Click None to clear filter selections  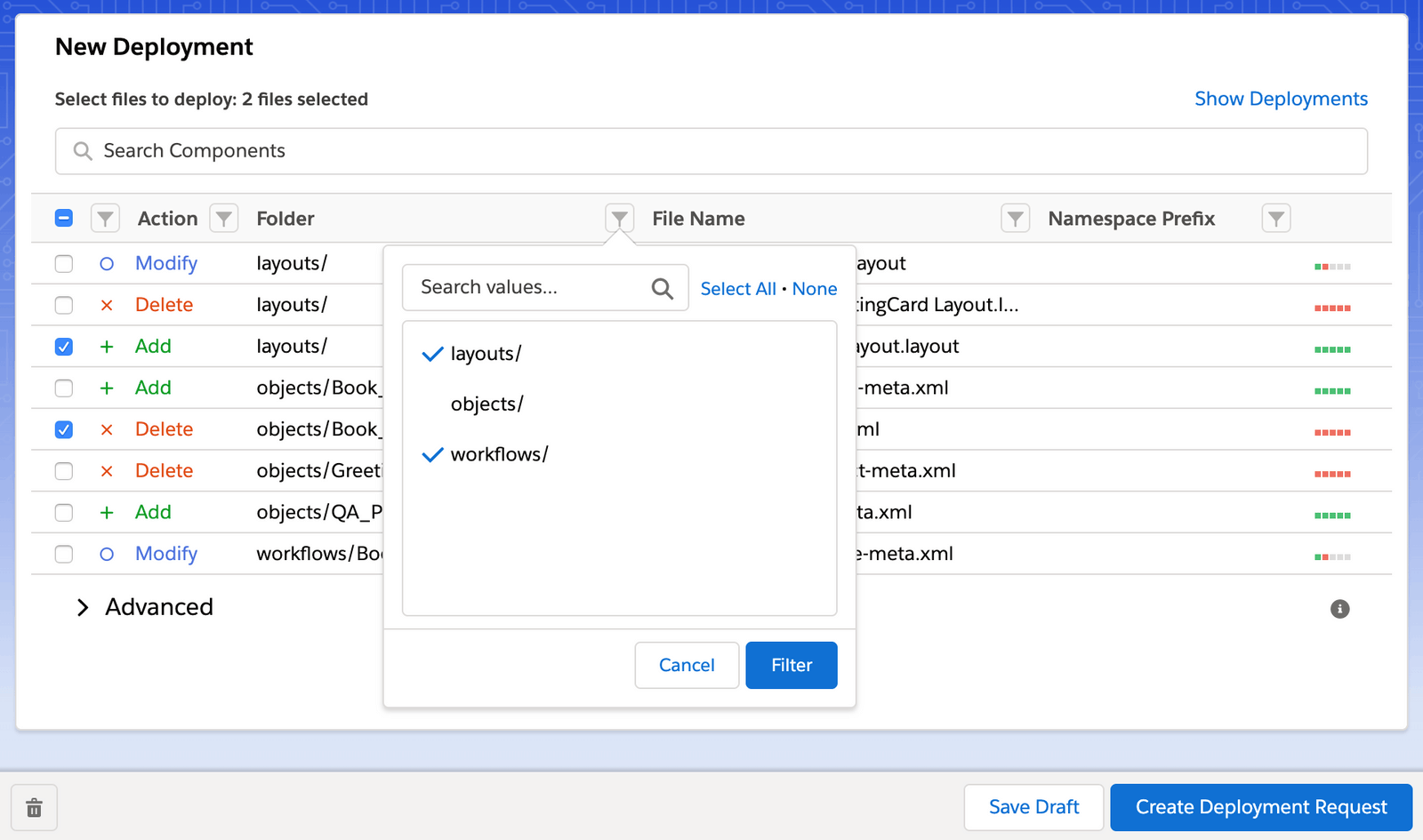tap(815, 288)
